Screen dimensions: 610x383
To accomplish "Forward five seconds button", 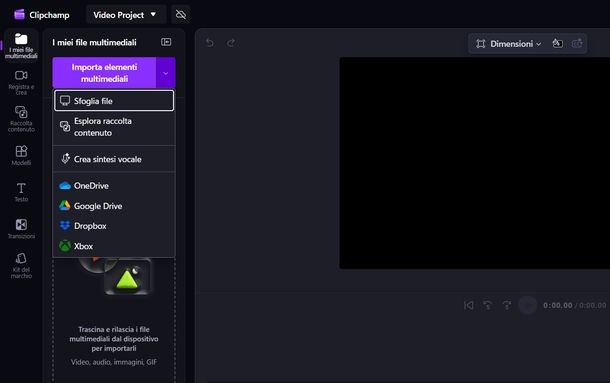I will [507, 305].
